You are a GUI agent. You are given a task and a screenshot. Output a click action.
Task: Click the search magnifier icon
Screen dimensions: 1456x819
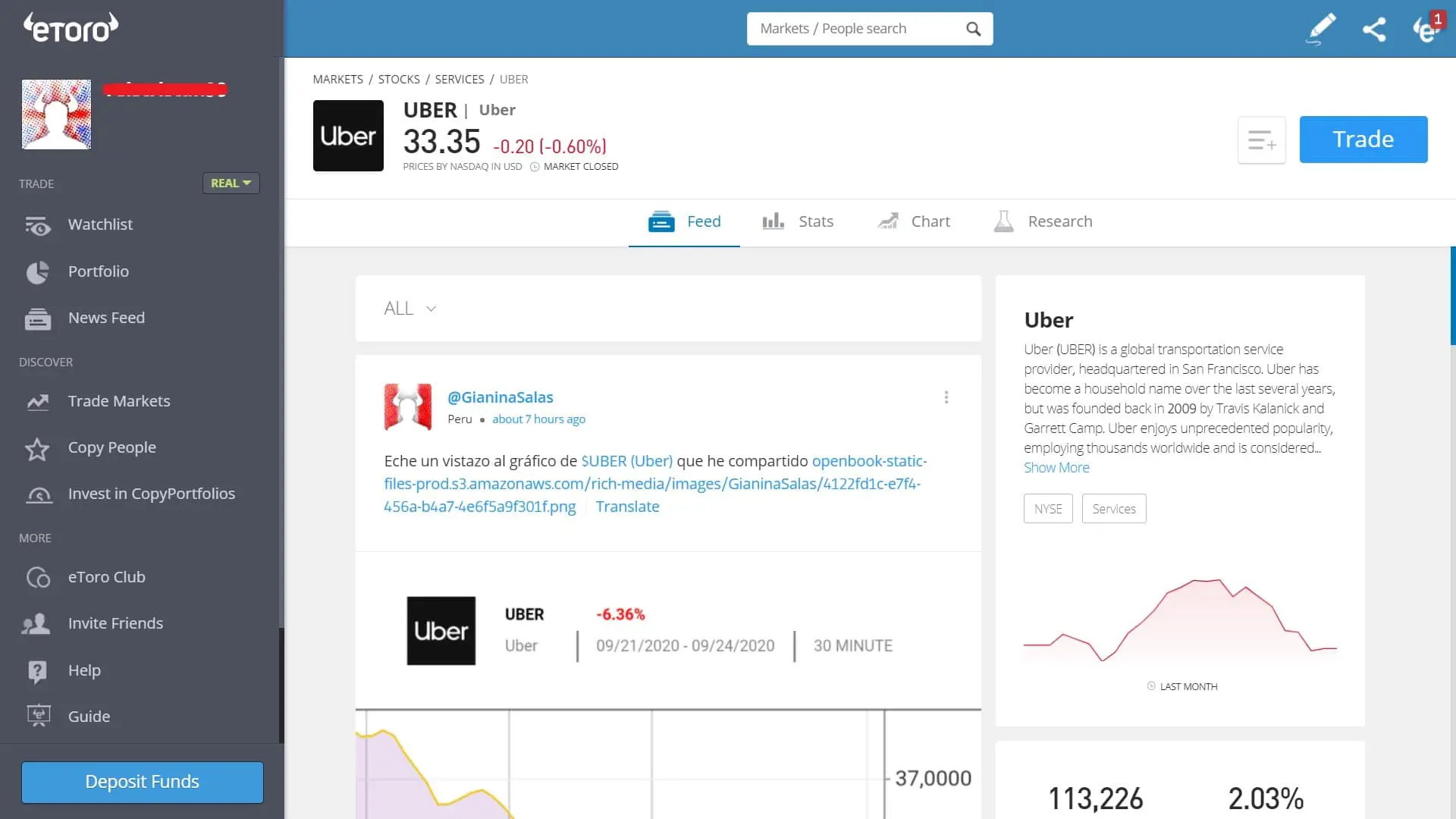[973, 29]
